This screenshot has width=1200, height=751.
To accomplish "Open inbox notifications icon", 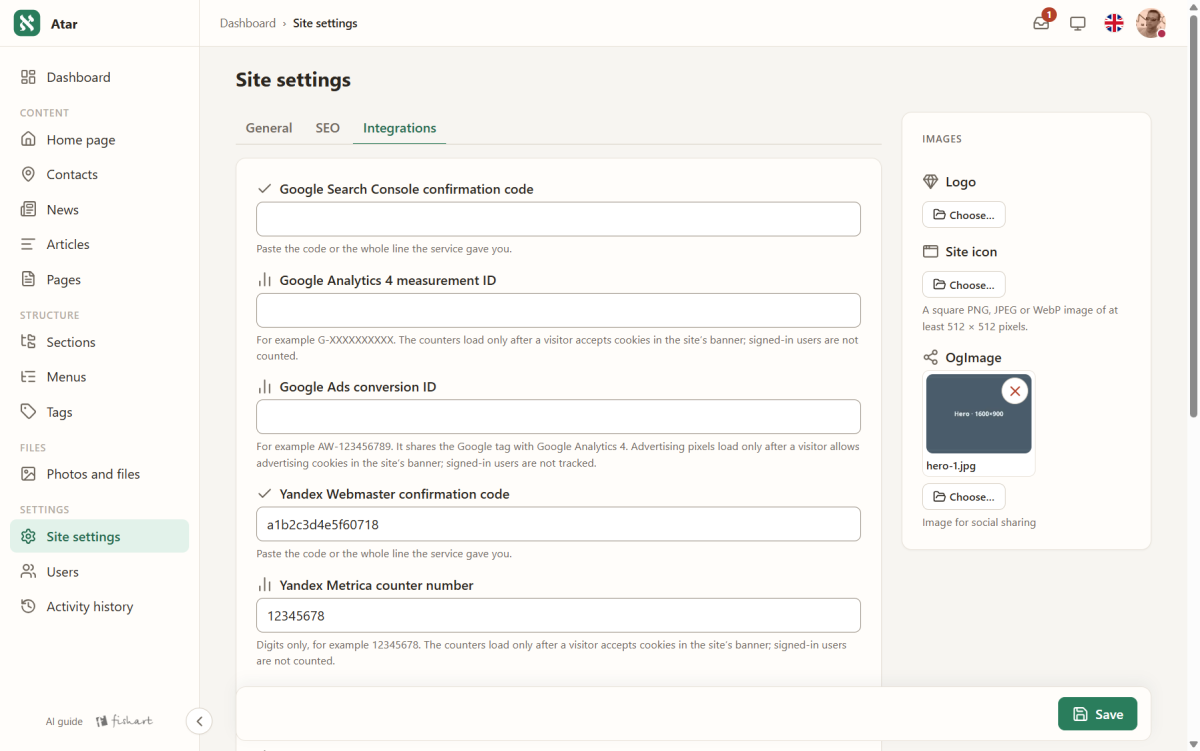I will [1042, 23].
